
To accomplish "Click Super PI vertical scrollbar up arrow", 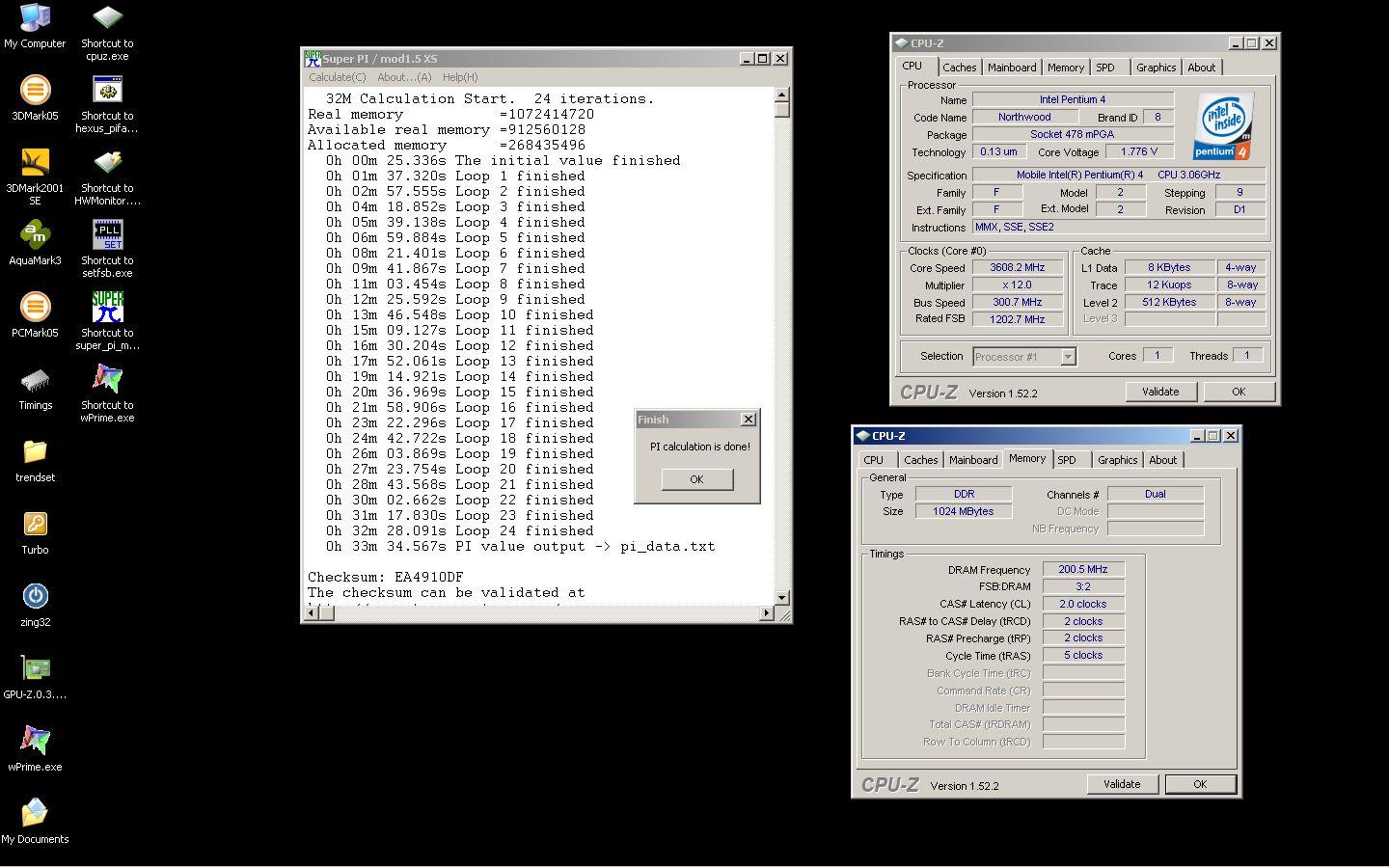I will [782, 95].
